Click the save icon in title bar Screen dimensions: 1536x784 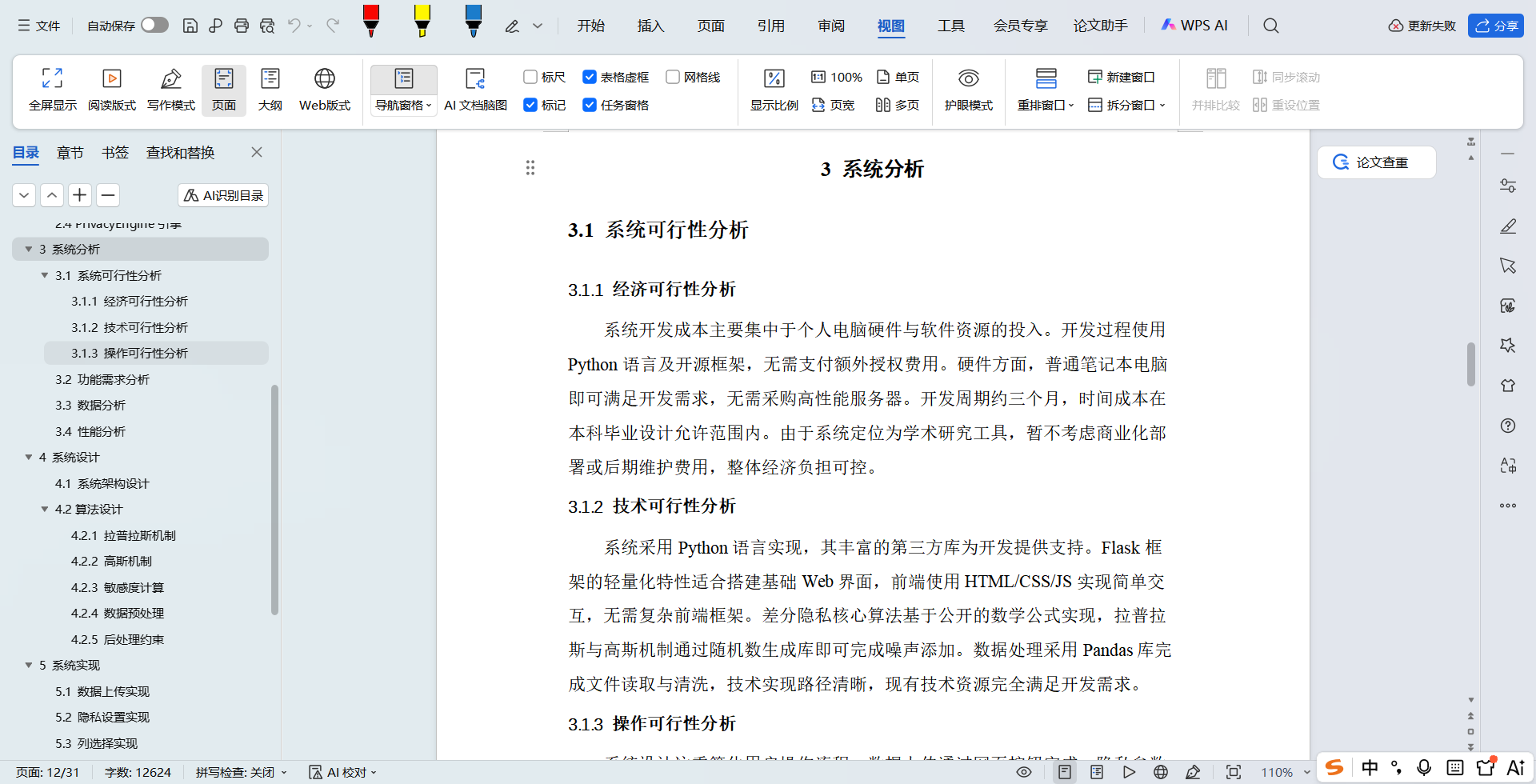(x=190, y=26)
